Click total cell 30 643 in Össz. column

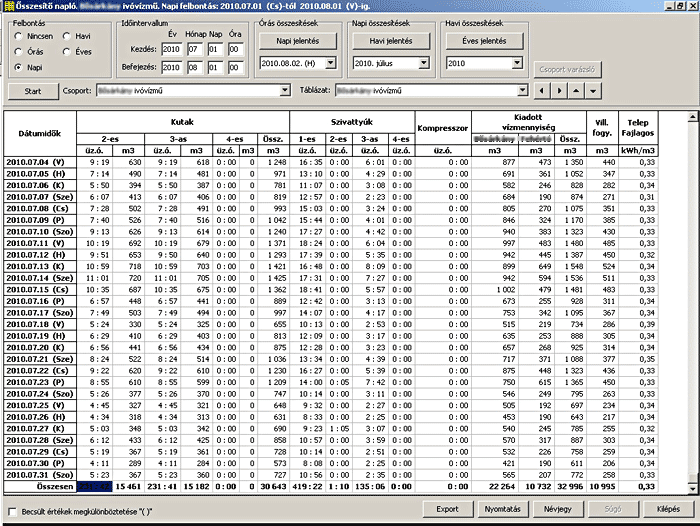coord(273,487)
